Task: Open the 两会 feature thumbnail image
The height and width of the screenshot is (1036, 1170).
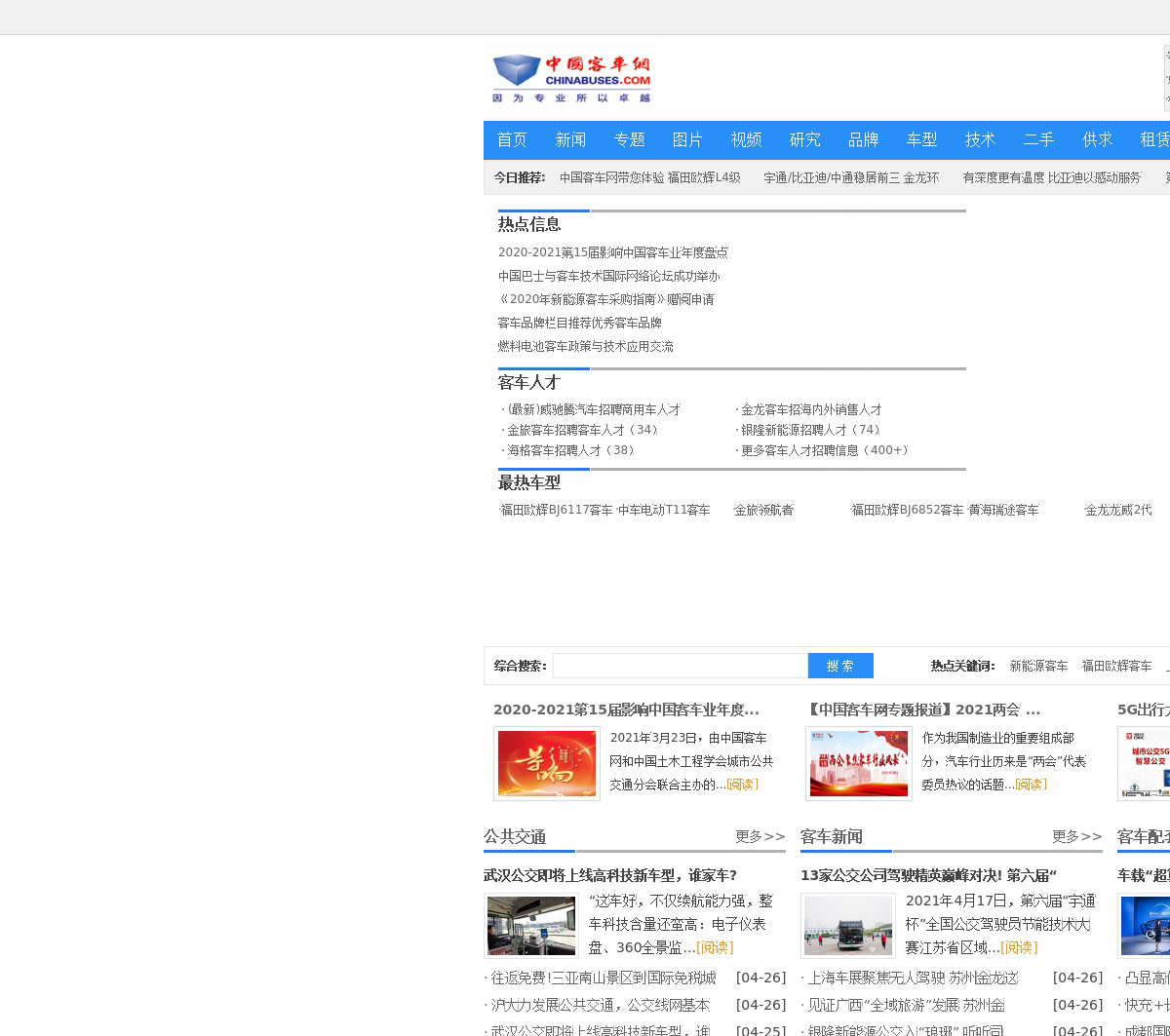Action: [x=859, y=763]
